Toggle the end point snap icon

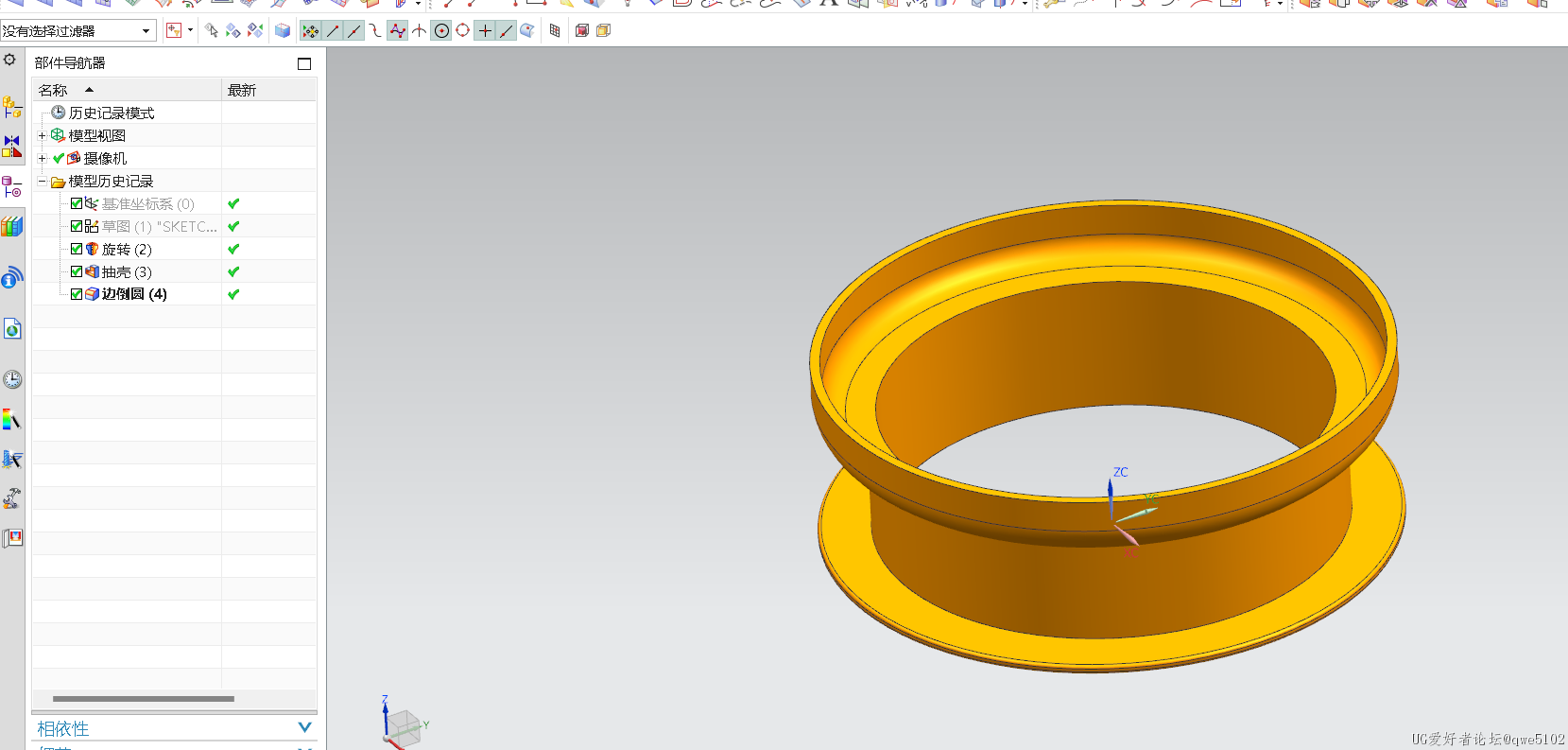[333, 31]
